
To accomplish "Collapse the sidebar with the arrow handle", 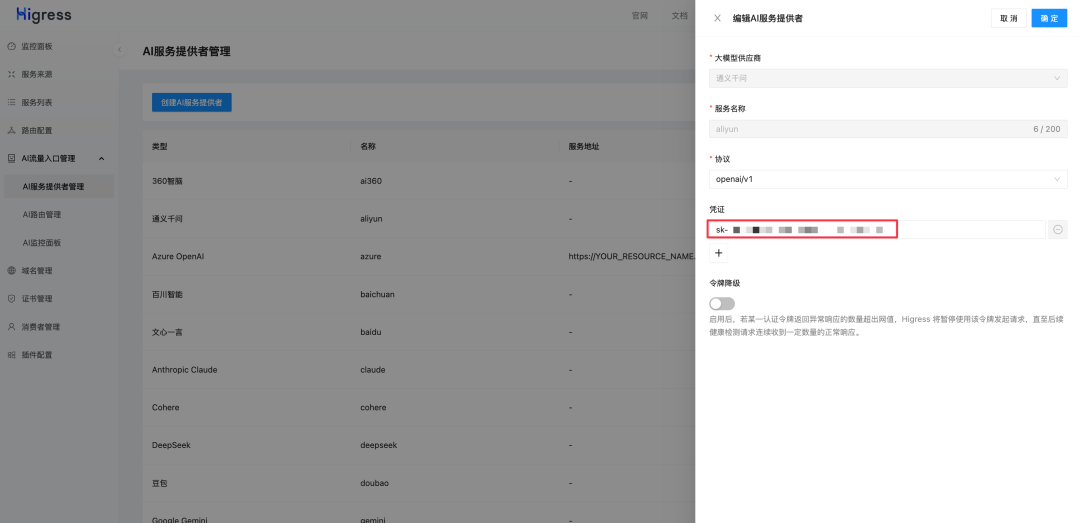I will [x=119, y=50].
